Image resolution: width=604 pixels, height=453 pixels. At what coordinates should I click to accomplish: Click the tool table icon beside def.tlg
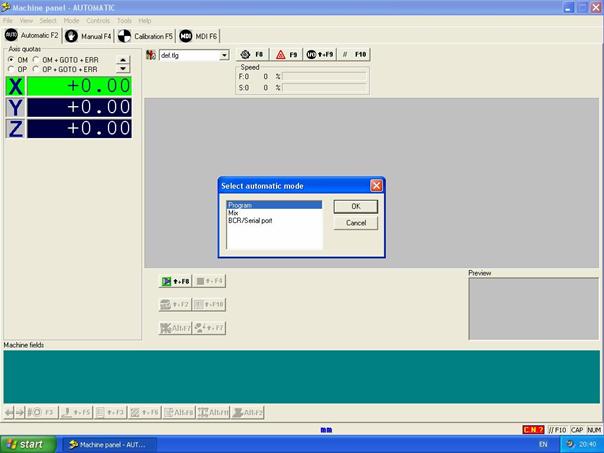(151, 55)
